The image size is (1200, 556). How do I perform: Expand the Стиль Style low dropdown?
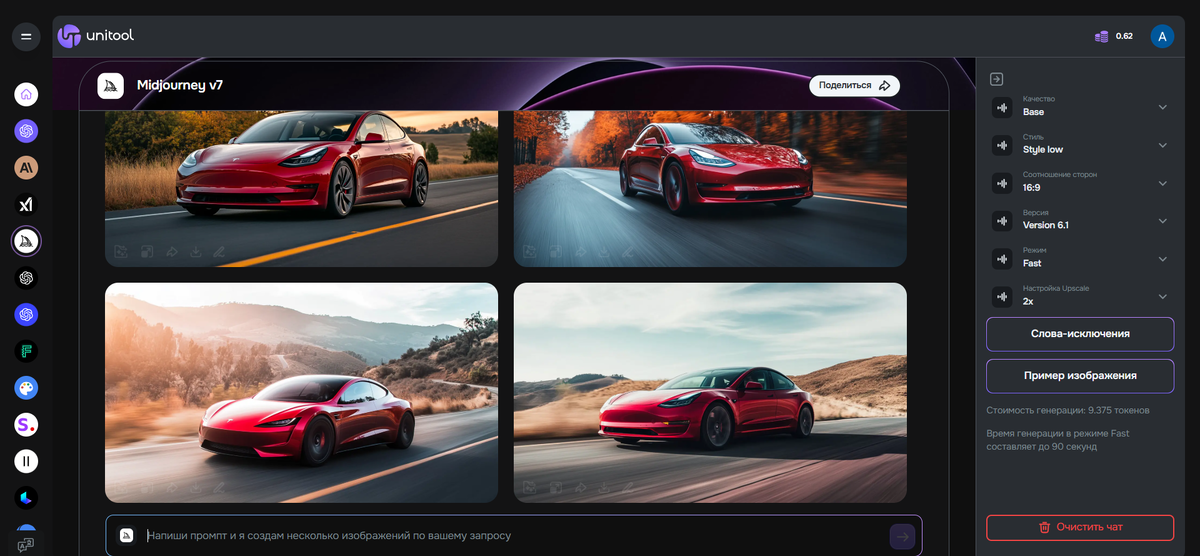point(1080,144)
